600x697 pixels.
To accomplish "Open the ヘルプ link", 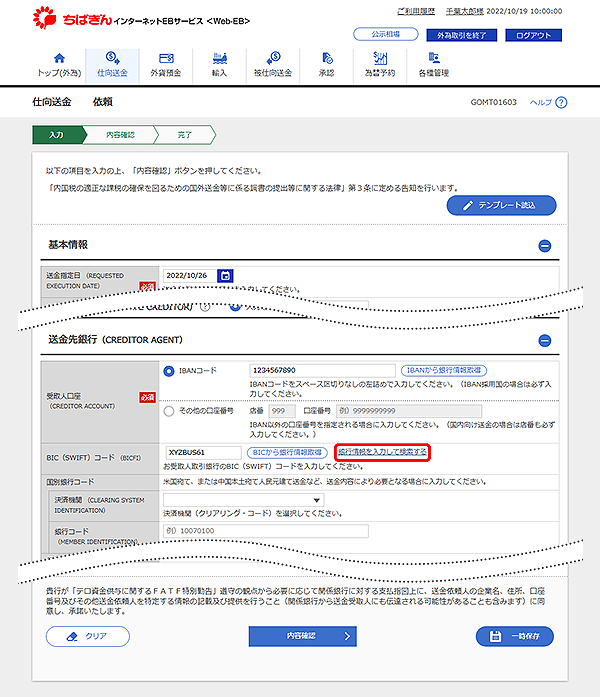I will (x=540, y=102).
